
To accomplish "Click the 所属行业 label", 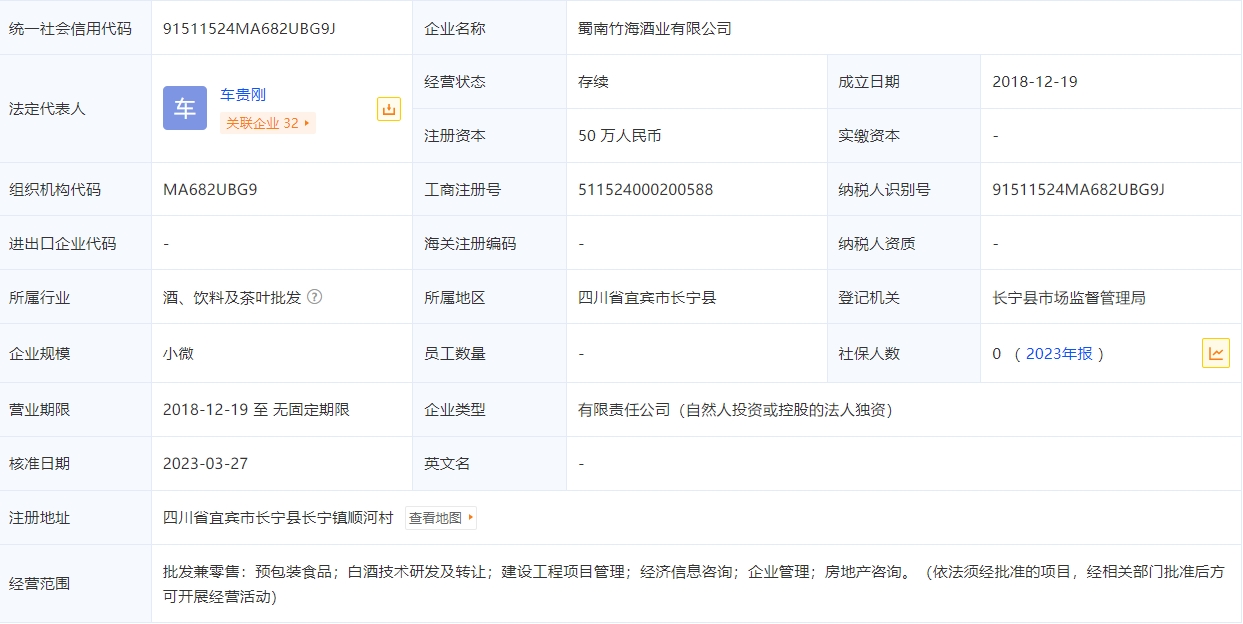I will point(40,297).
